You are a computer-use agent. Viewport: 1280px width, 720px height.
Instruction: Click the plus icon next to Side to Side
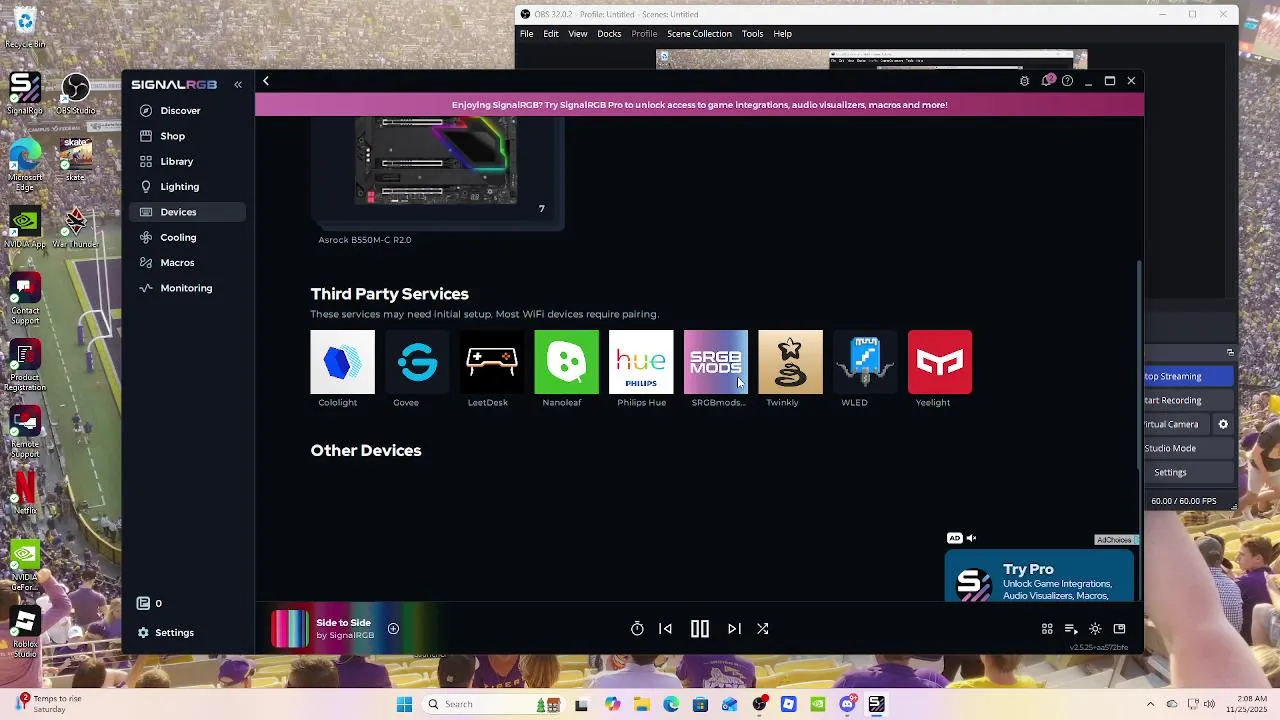pos(393,629)
